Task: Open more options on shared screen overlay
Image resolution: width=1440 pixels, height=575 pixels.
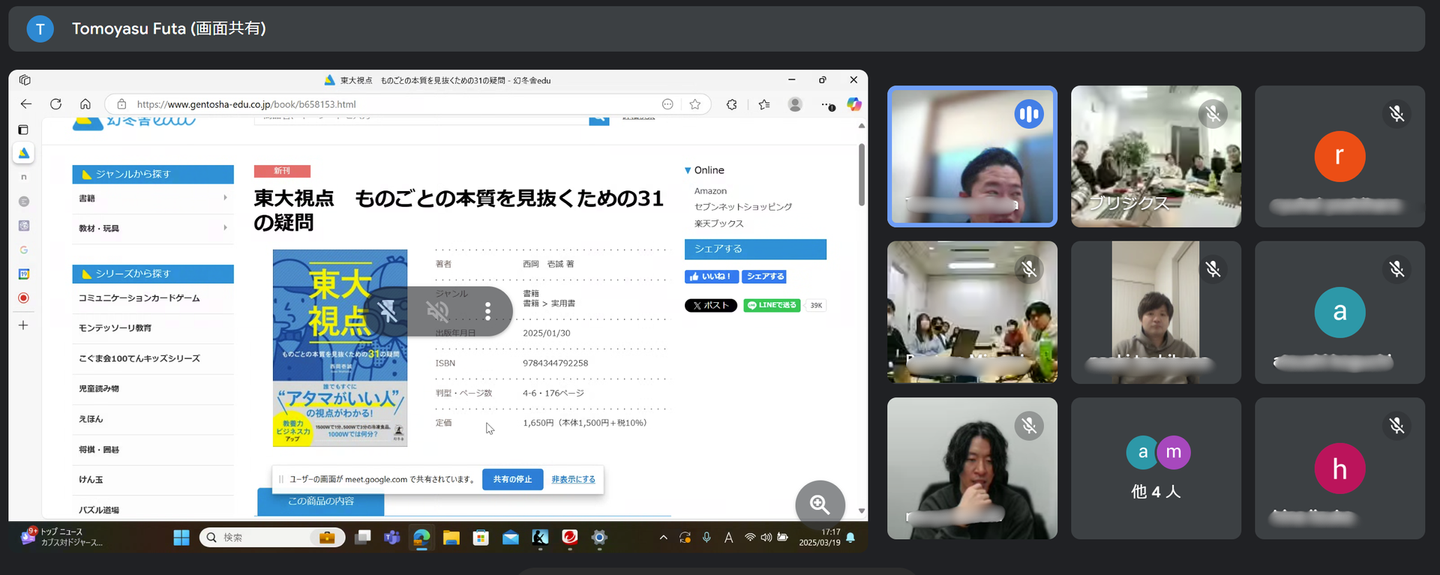Action: [488, 311]
